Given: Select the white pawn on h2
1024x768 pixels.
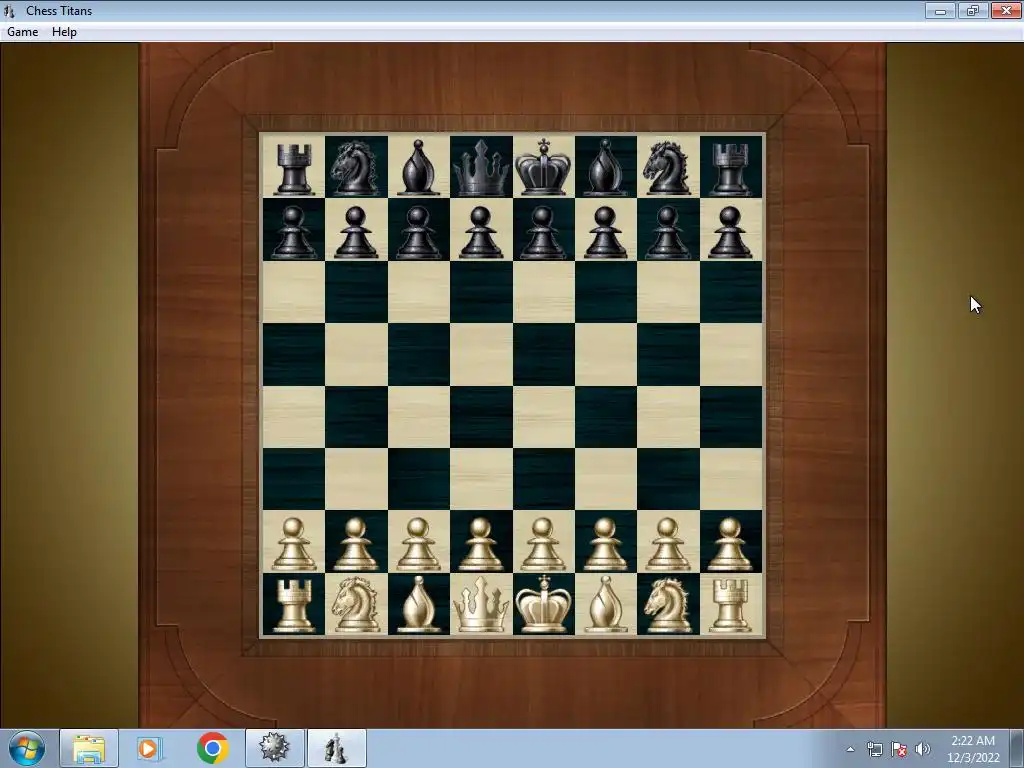Looking at the screenshot, I should (730, 544).
